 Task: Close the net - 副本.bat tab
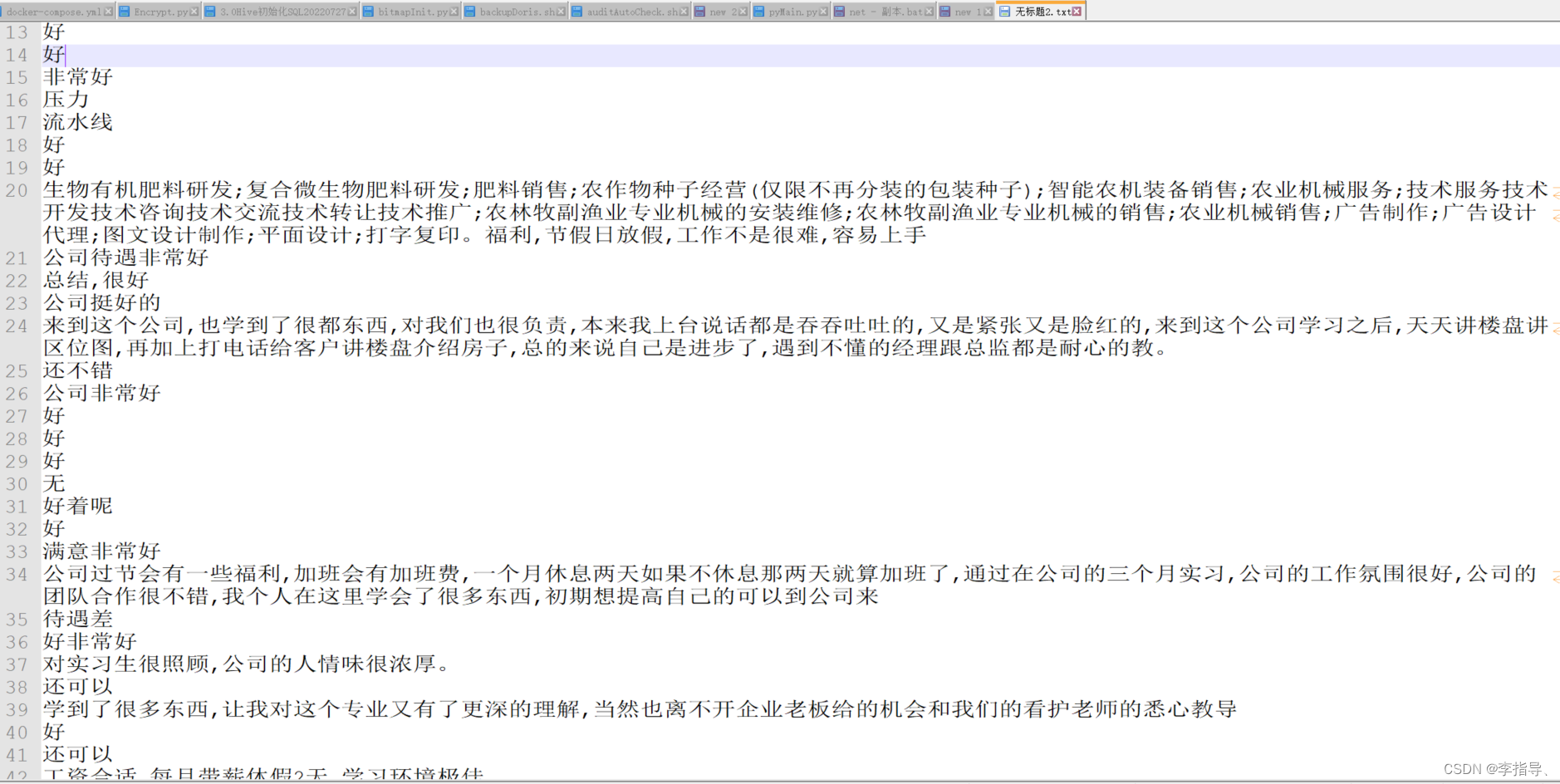pyautogui.click(x=929, y=12)
